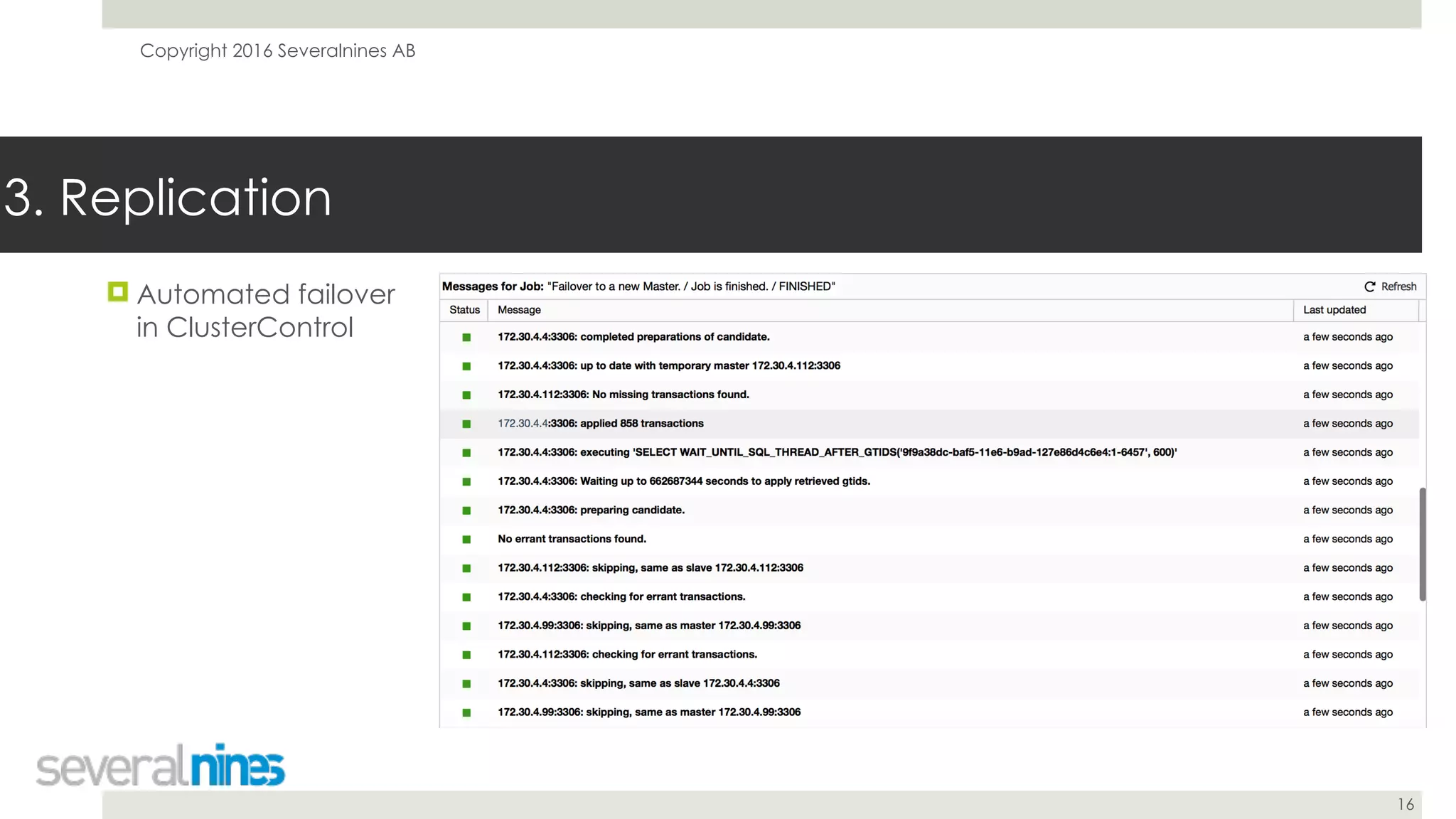Select 'up to date with temporary master' message
Screen dimensions: 1456x819
[x=669, y=365]
